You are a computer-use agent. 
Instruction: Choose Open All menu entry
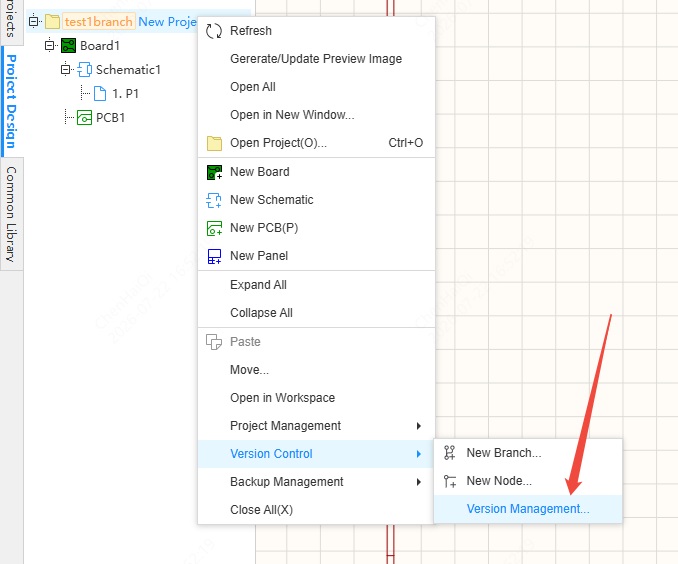(x=316, y=87)
